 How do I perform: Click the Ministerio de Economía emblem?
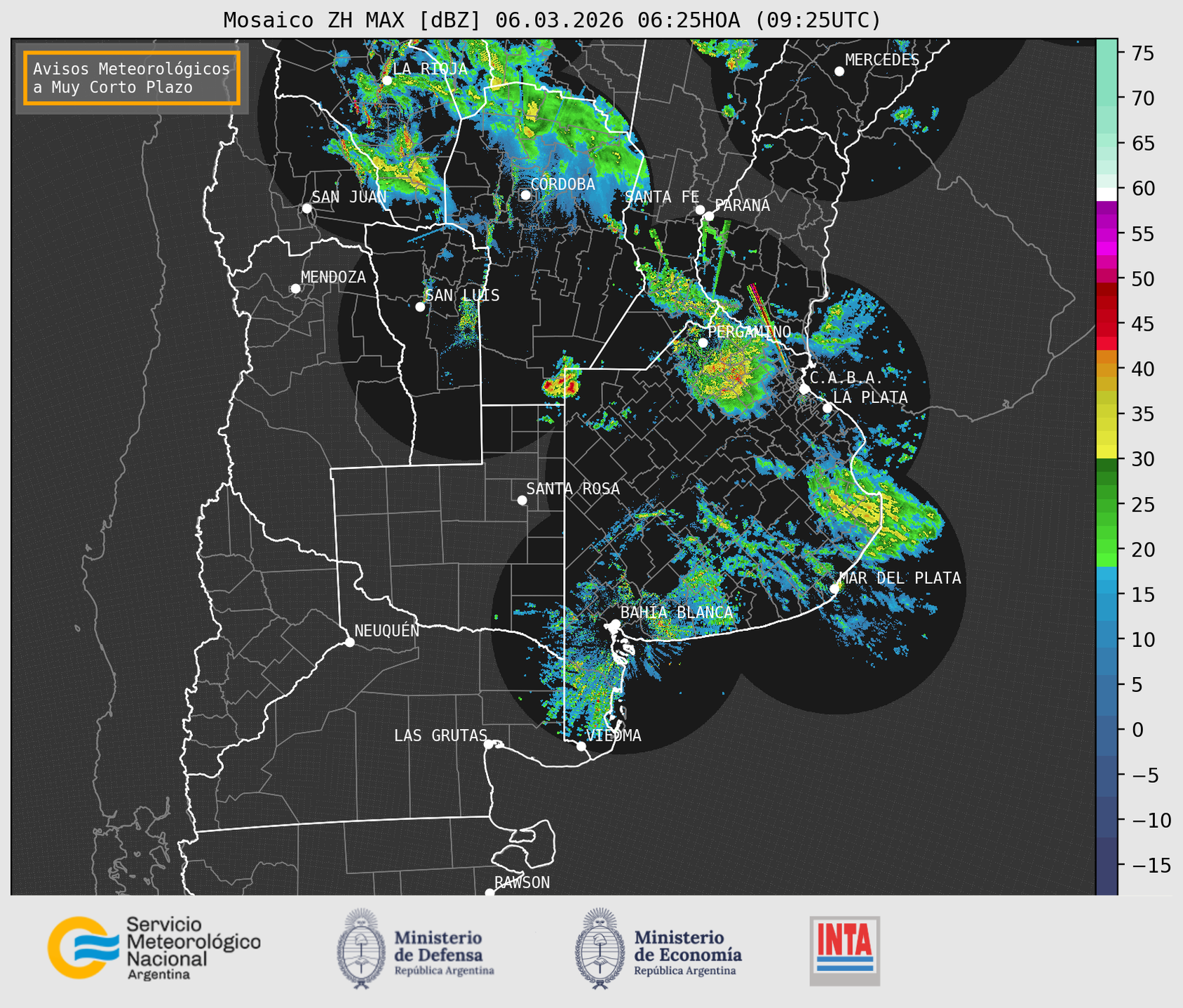coord(600,949)
